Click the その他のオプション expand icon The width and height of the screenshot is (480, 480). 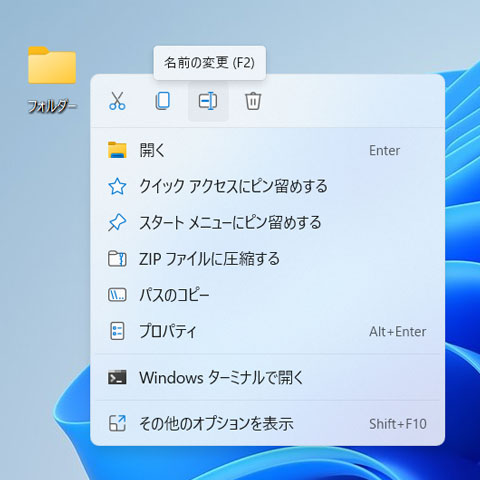[117, 423]
